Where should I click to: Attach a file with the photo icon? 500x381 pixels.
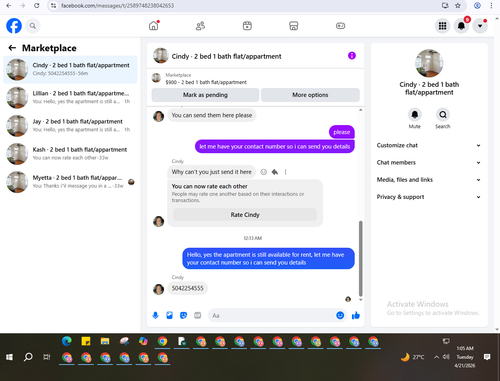169,315
